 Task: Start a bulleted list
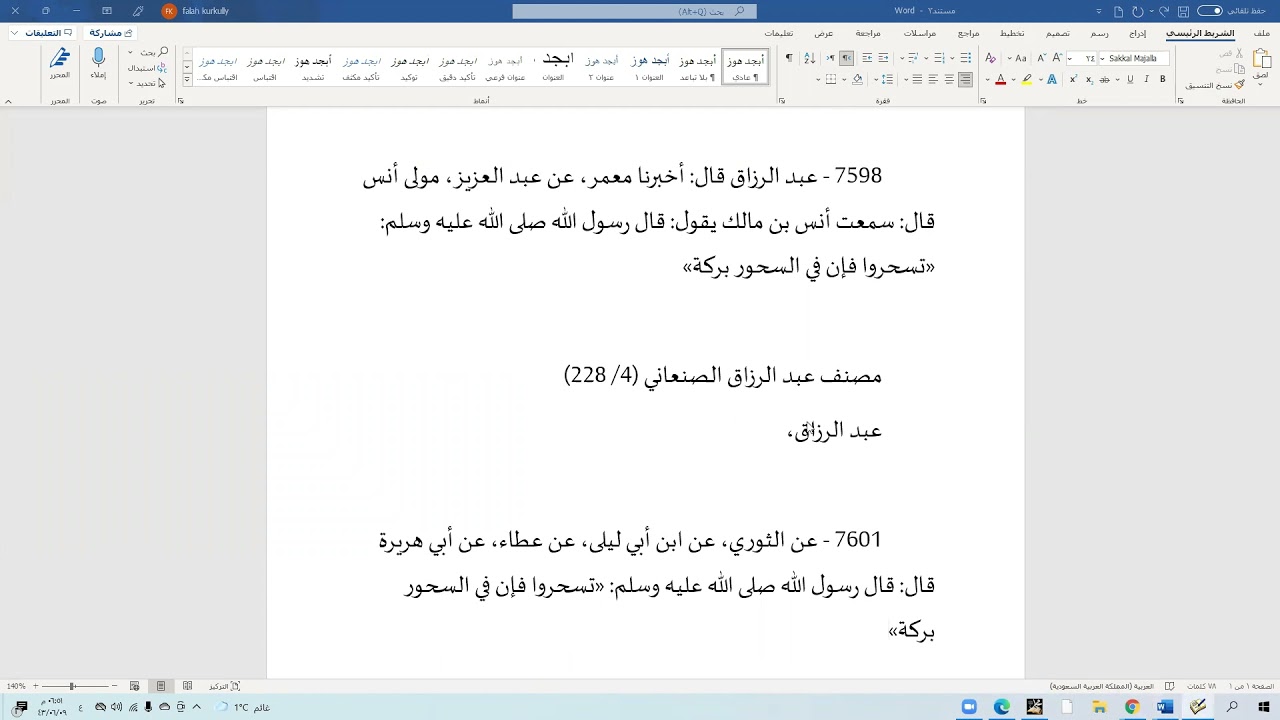[966, 58]
